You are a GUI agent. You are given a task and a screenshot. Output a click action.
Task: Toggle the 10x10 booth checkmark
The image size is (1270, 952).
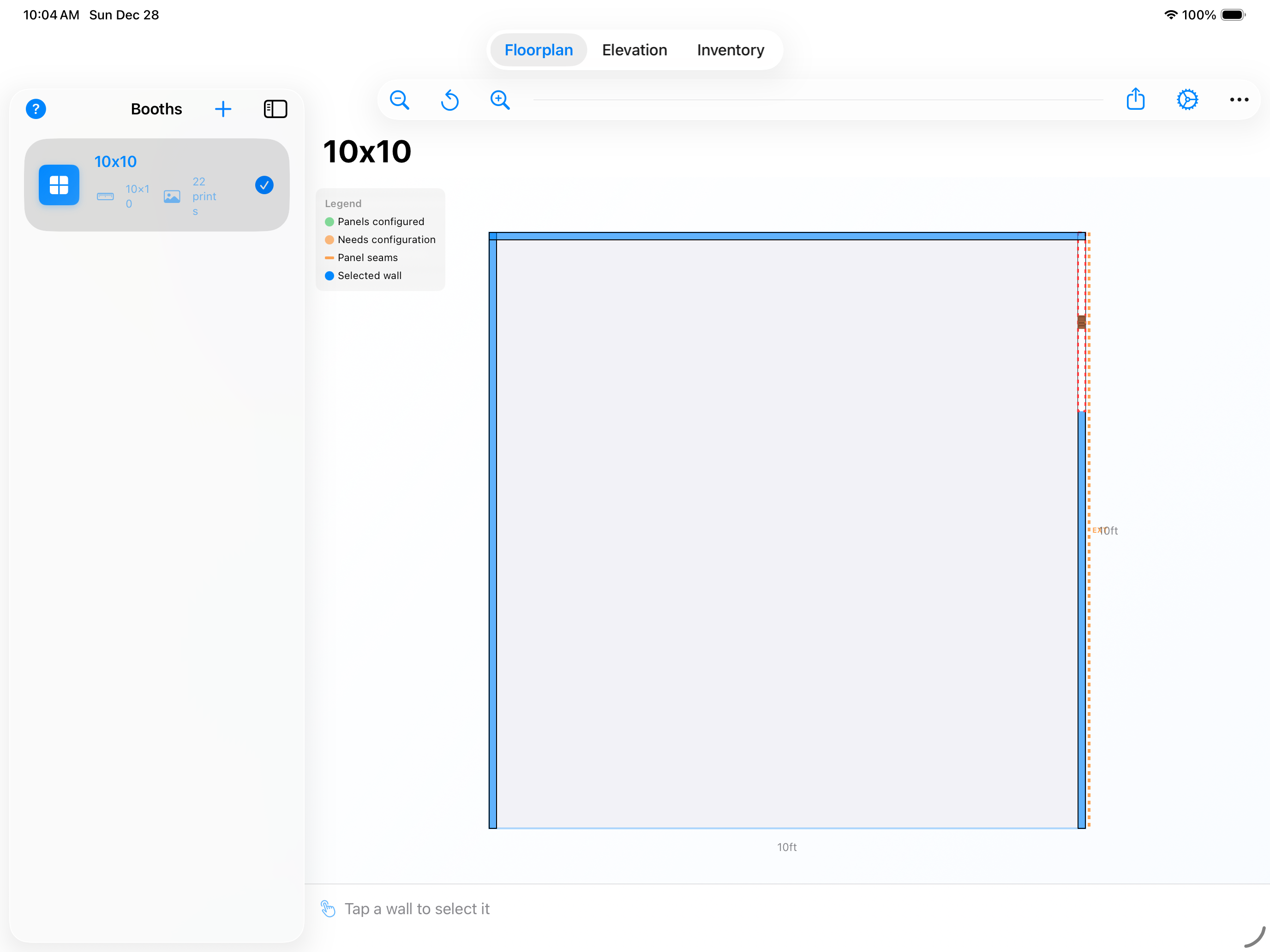point(264,185)
